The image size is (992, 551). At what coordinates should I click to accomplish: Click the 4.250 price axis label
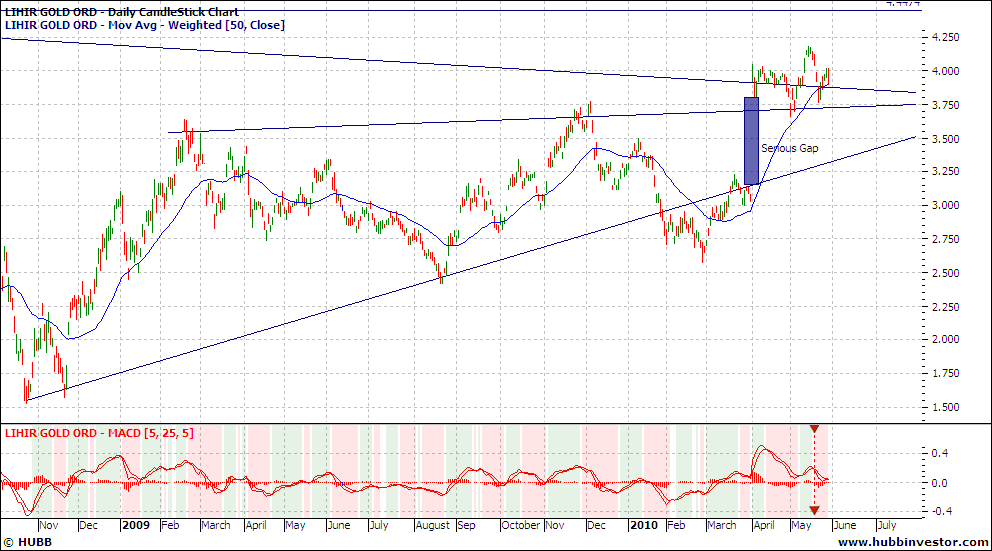click(x=946, y=37)
